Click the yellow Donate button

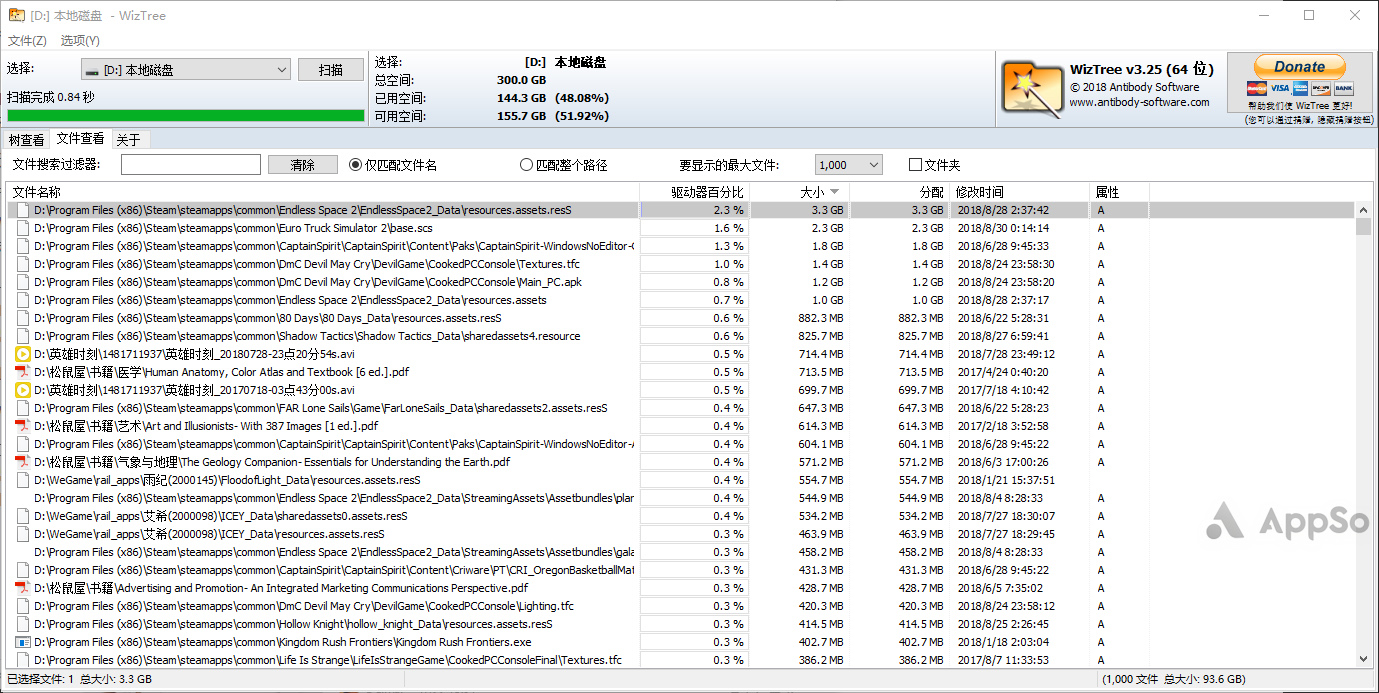(x=1299, y=67)
